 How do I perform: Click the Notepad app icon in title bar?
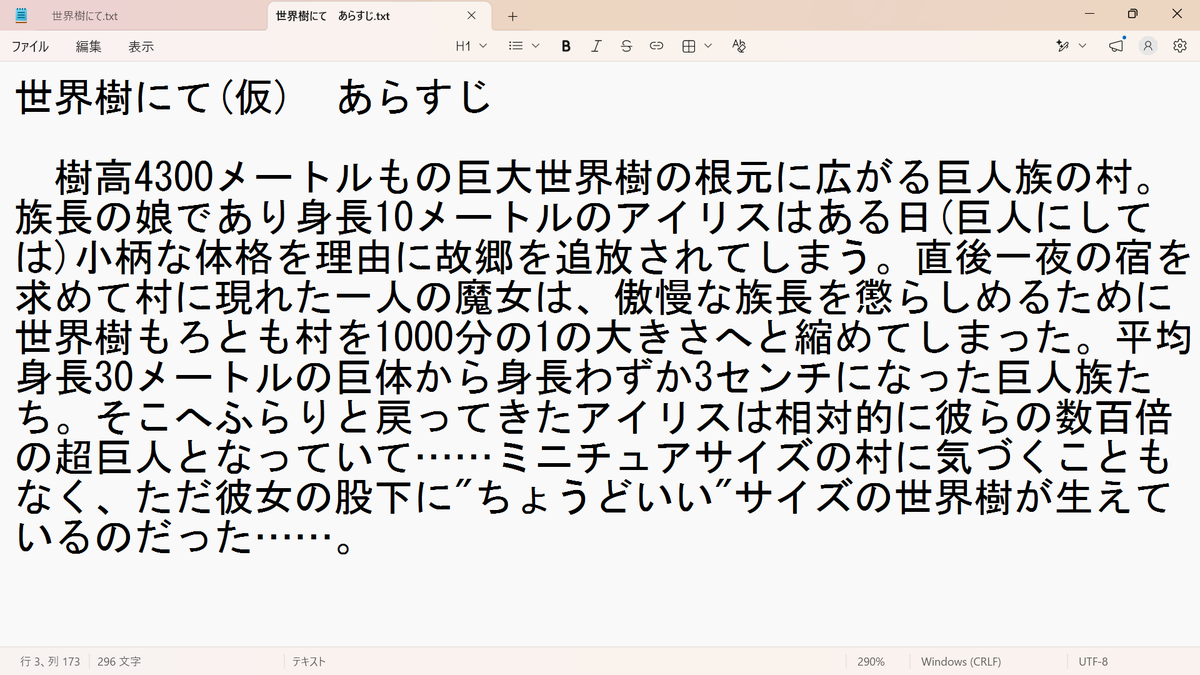click(x=21, y=15)
